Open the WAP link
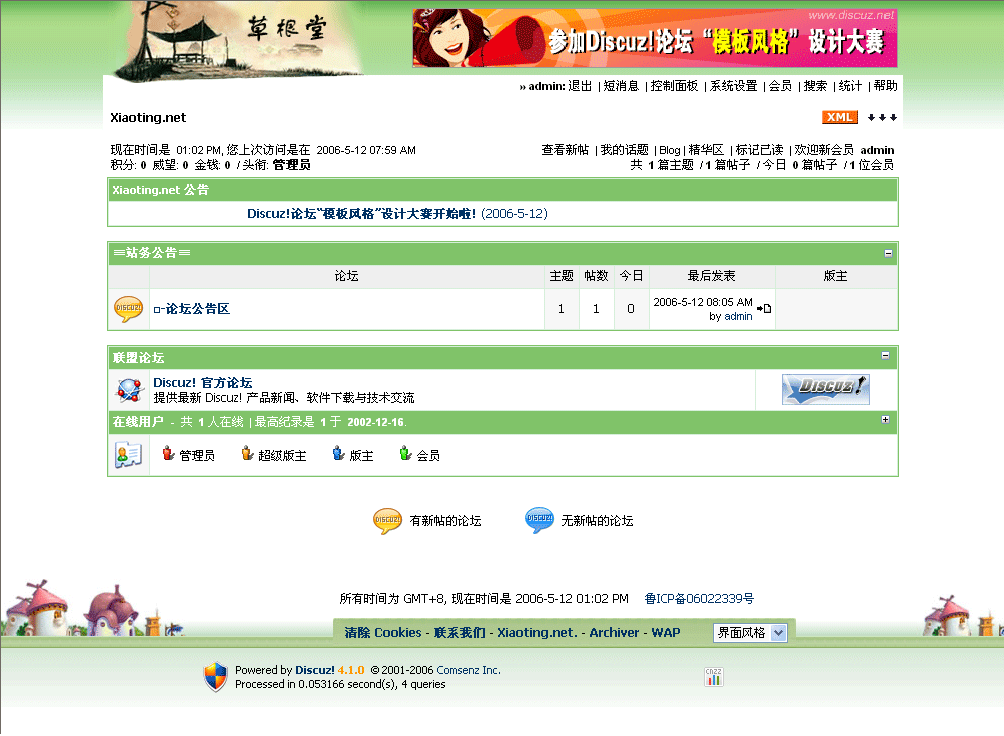1004x736 pixels. 666,632
